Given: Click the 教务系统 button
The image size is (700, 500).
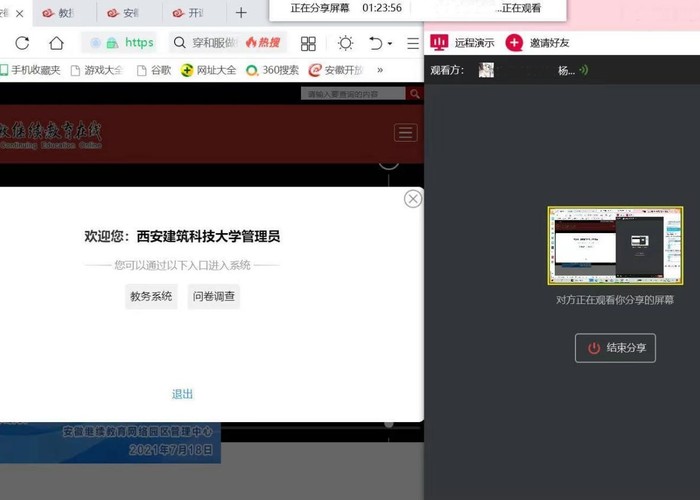Looking at the screenshot, I should tap(151, 296).
